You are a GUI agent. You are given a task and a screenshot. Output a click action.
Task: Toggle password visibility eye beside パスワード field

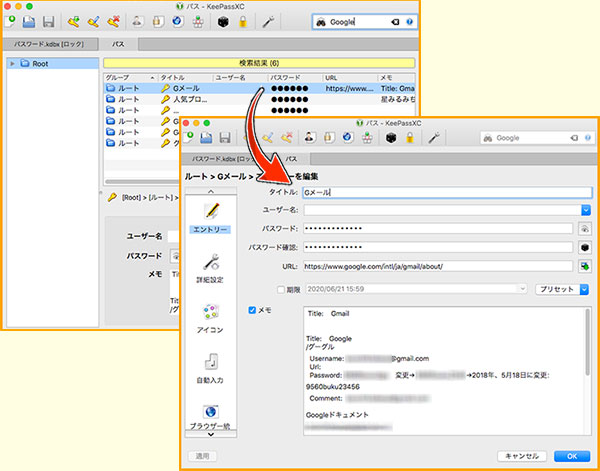[x=584, y=229]
